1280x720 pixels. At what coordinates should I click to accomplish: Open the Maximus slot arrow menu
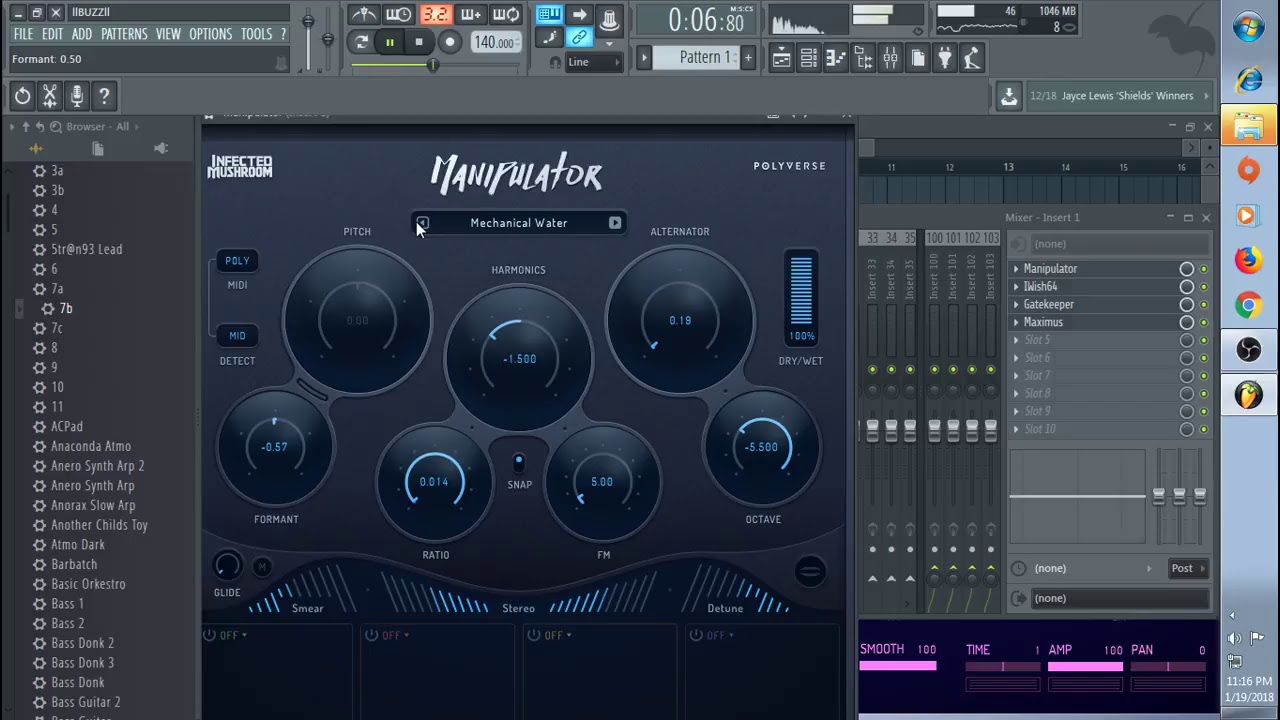pos(1016,323)
